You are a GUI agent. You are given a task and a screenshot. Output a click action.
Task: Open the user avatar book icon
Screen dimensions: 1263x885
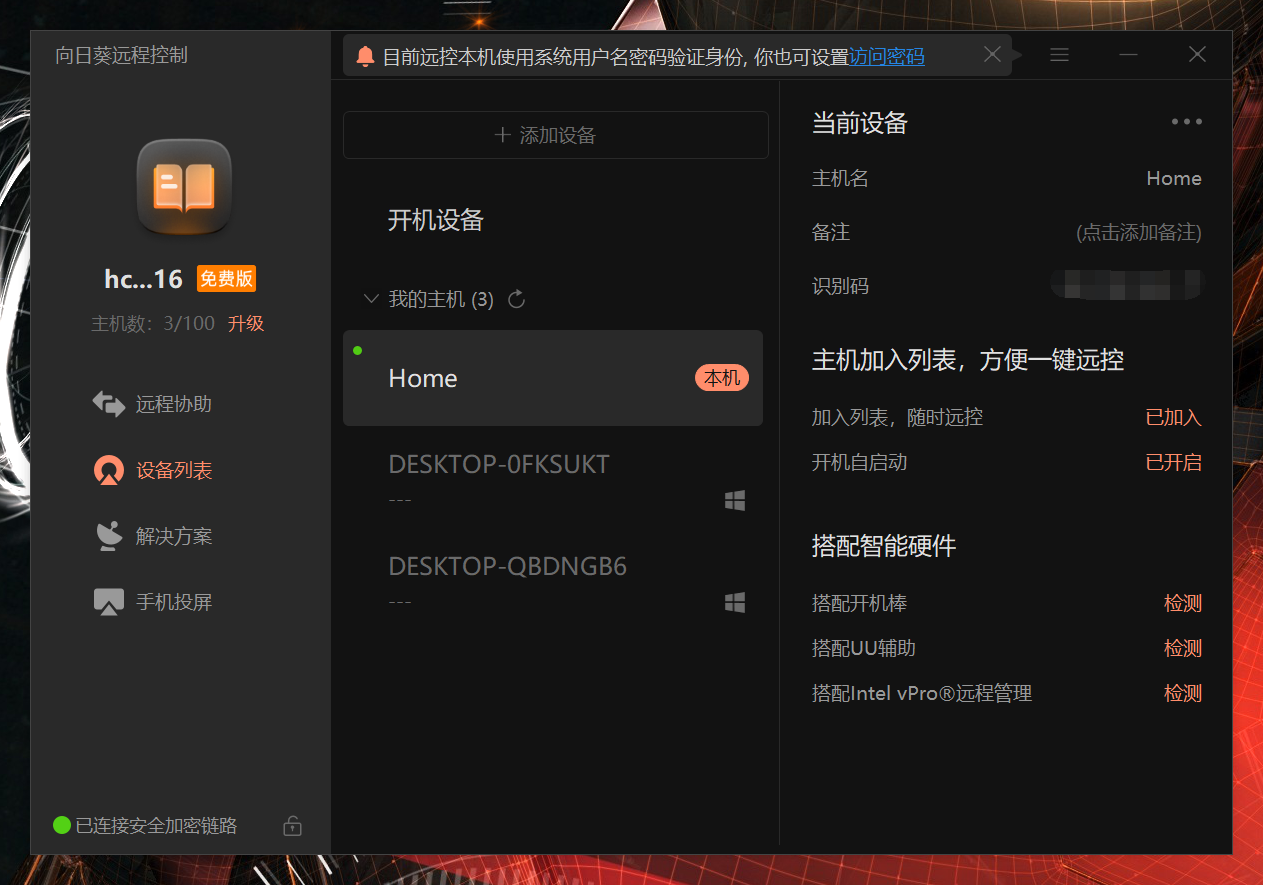pos(184,187)
